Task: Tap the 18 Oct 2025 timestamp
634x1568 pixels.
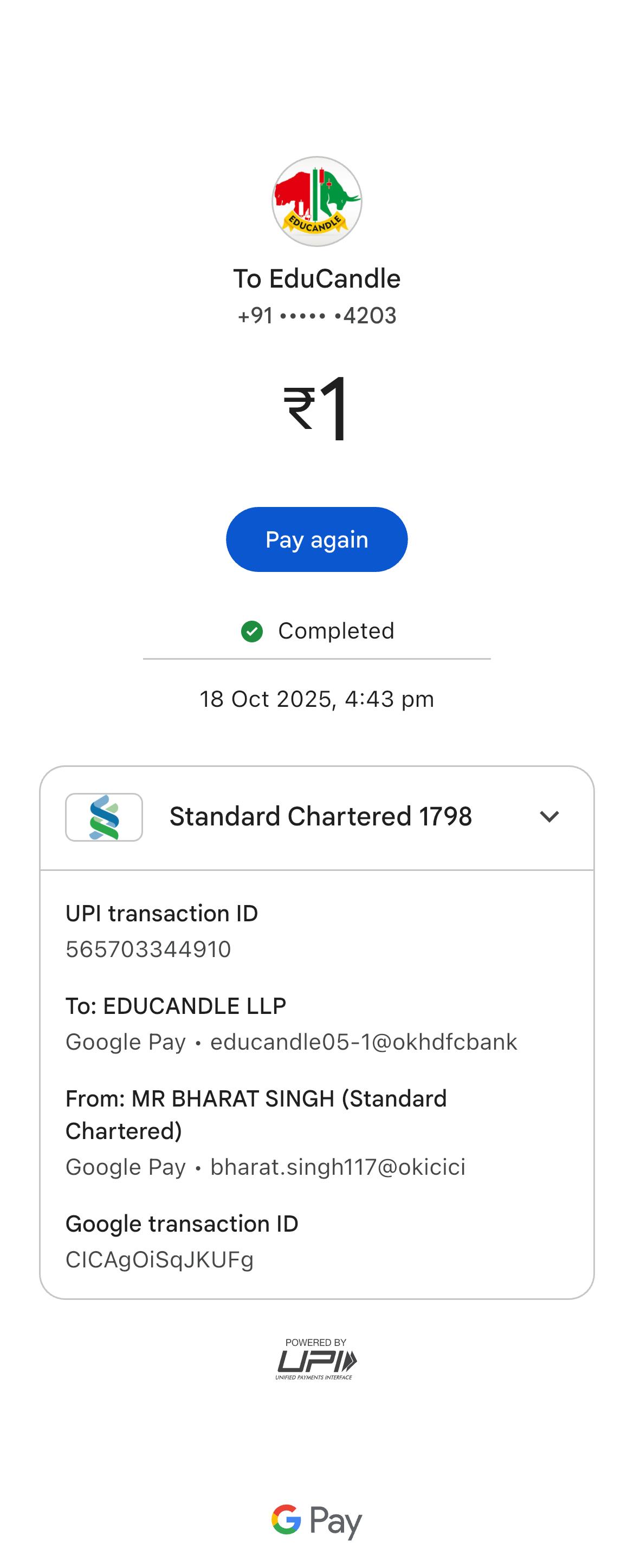Action: (316, 699)
